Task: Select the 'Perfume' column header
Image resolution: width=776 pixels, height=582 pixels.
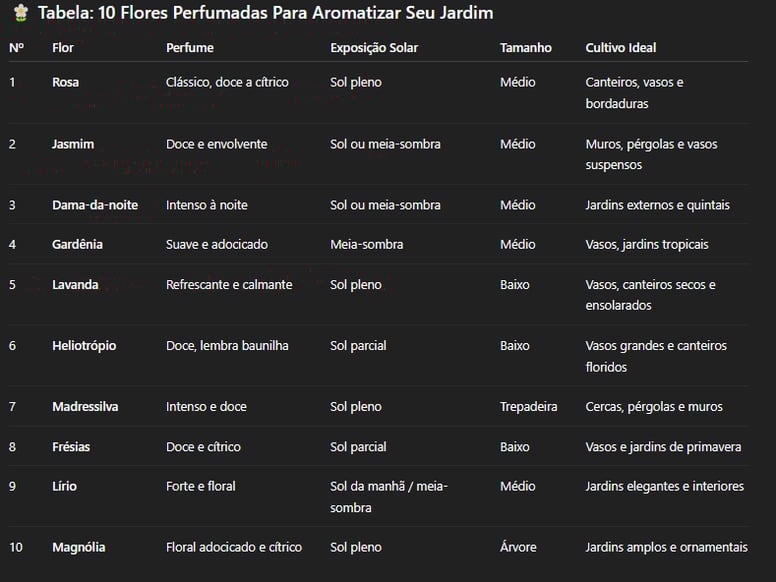Action: point(190,48)
